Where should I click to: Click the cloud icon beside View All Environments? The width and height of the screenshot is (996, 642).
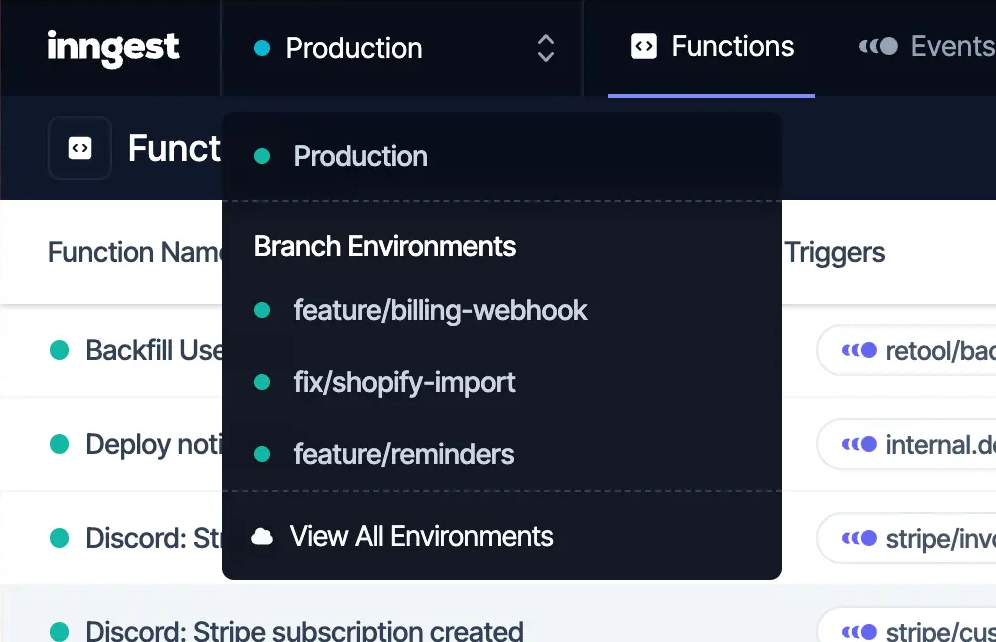coord(262,537)
